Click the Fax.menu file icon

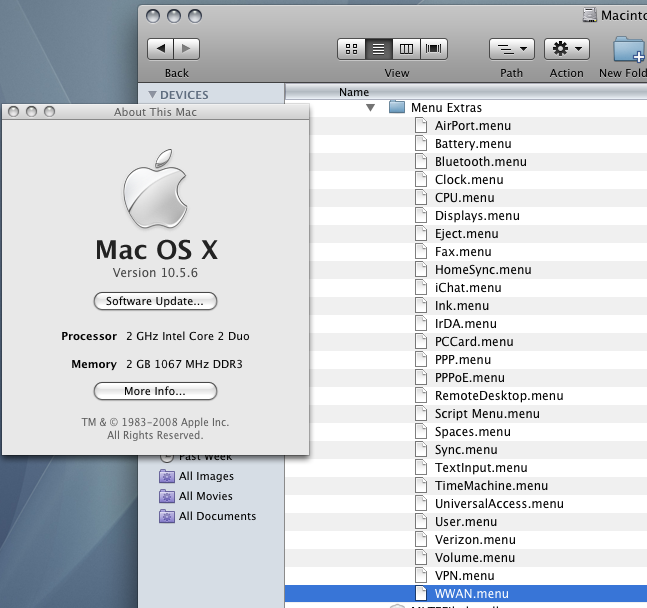[421, 251]
